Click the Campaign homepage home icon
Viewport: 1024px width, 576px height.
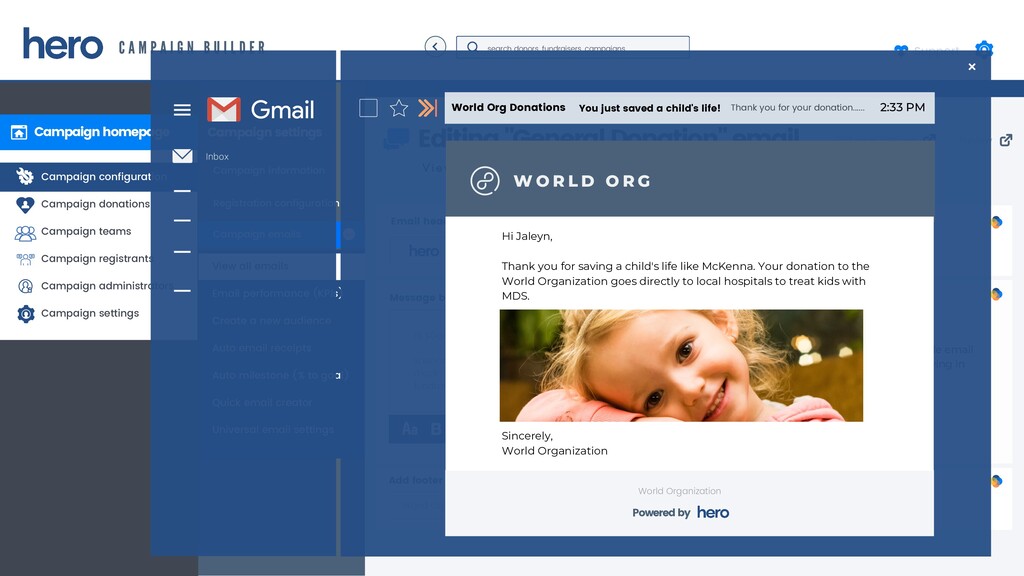point(19,133)
